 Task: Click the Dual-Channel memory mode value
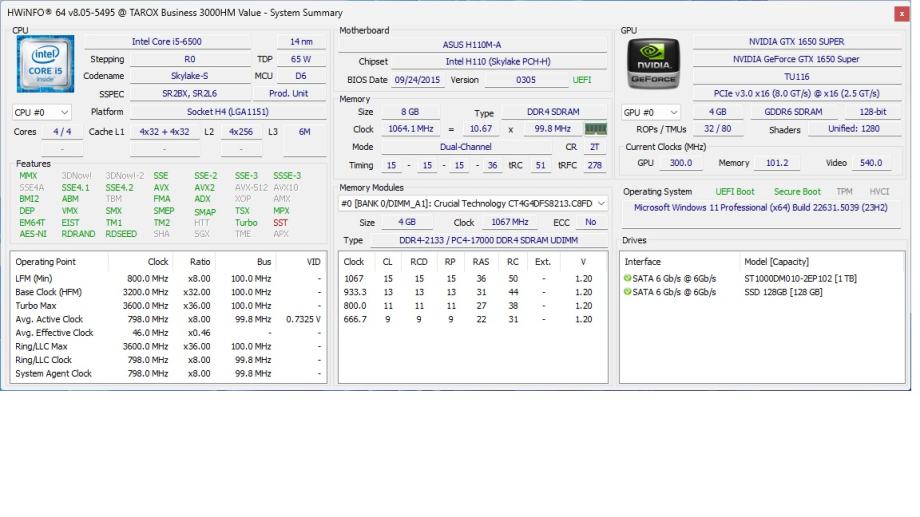point(466,147)
